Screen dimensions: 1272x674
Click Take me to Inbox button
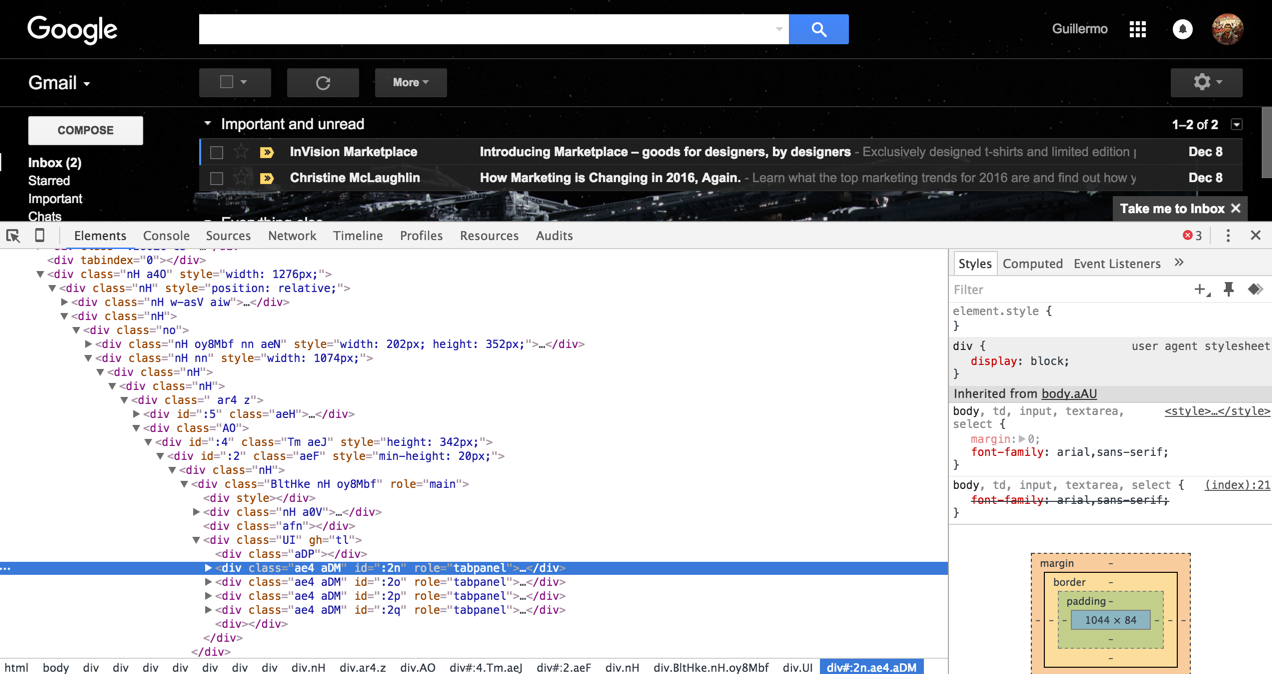(1172, 209)
